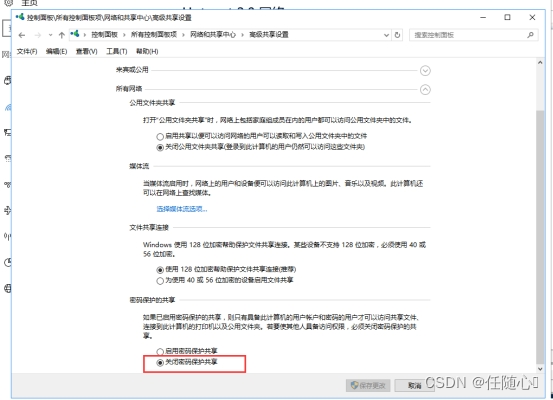Viewport: 553px width, 400px height.
Task: Click the 密码保护的共享 section heading
Action: point(152,300)
